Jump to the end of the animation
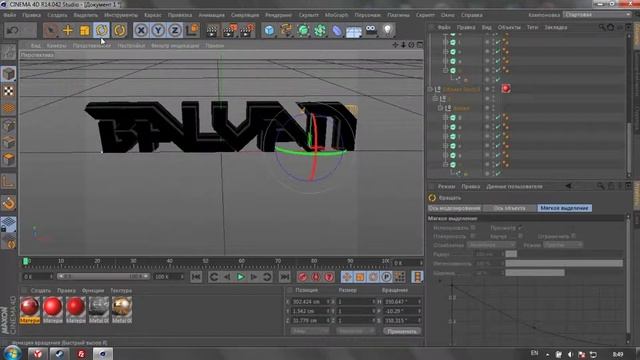The width and height of the screenshot is (640, 360). pyautogui.click(x=284, y=277)
